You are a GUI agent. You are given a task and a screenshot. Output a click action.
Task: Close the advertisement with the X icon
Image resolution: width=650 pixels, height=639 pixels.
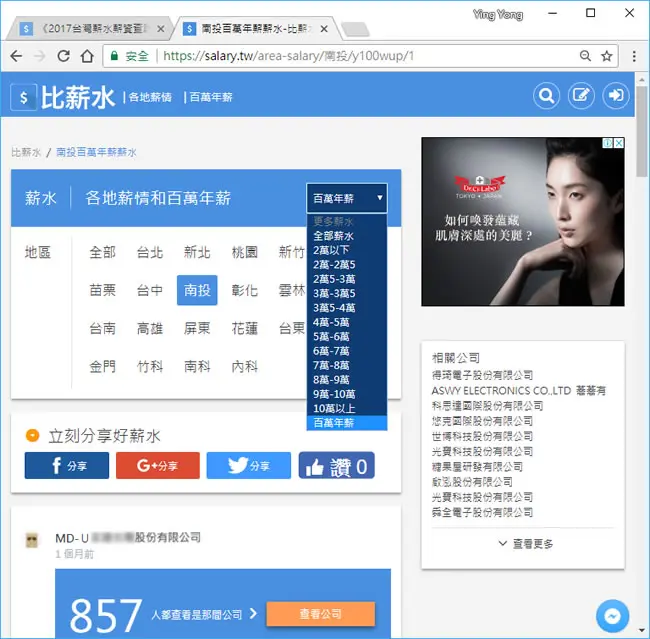tap(618, 143)
